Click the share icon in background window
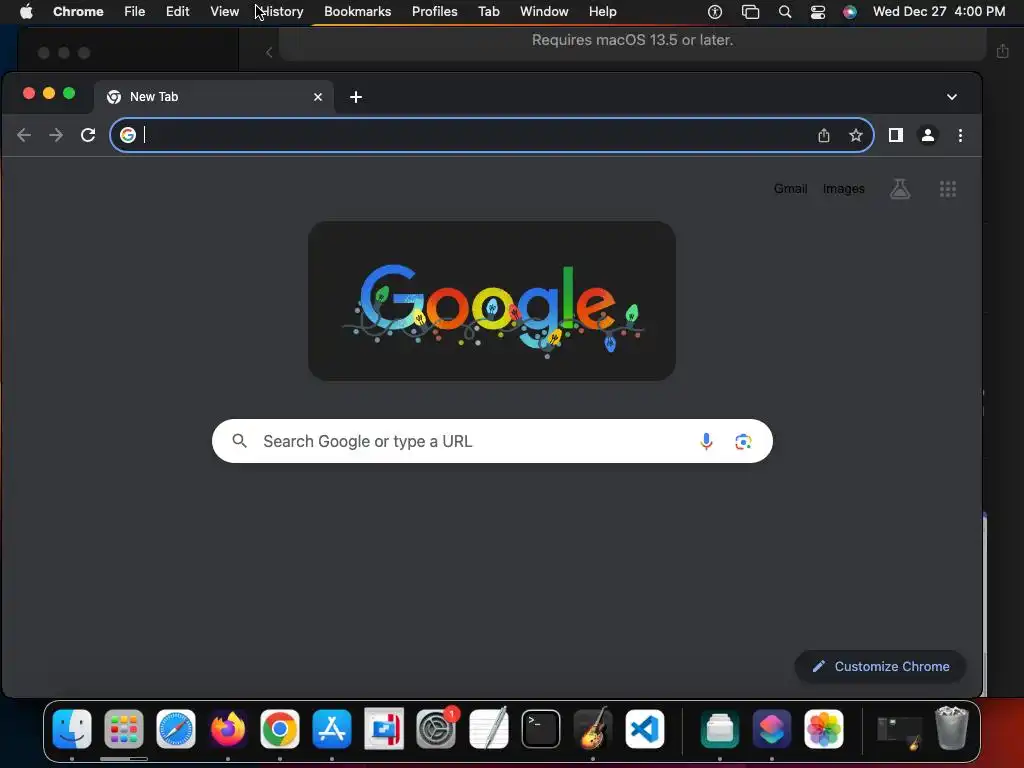The height and width of the screenshot is (768, 1024). [x=1003, y=51]
